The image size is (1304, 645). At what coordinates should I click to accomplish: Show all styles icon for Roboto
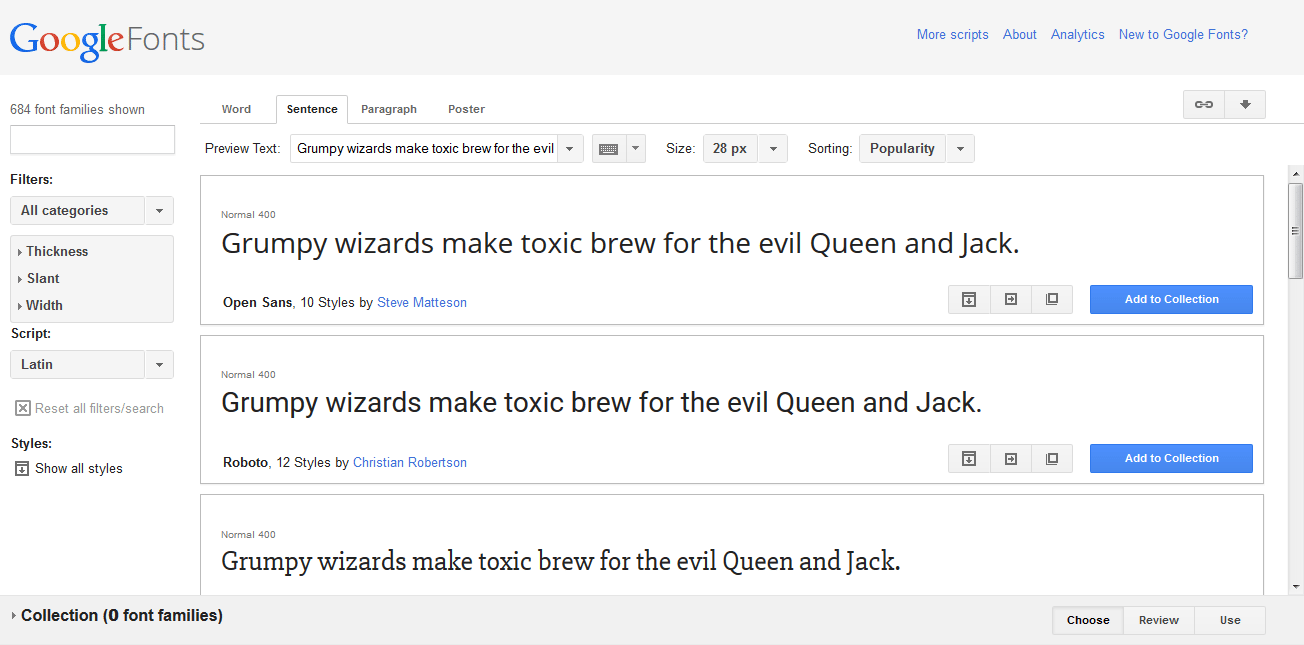tap(969, 458)
